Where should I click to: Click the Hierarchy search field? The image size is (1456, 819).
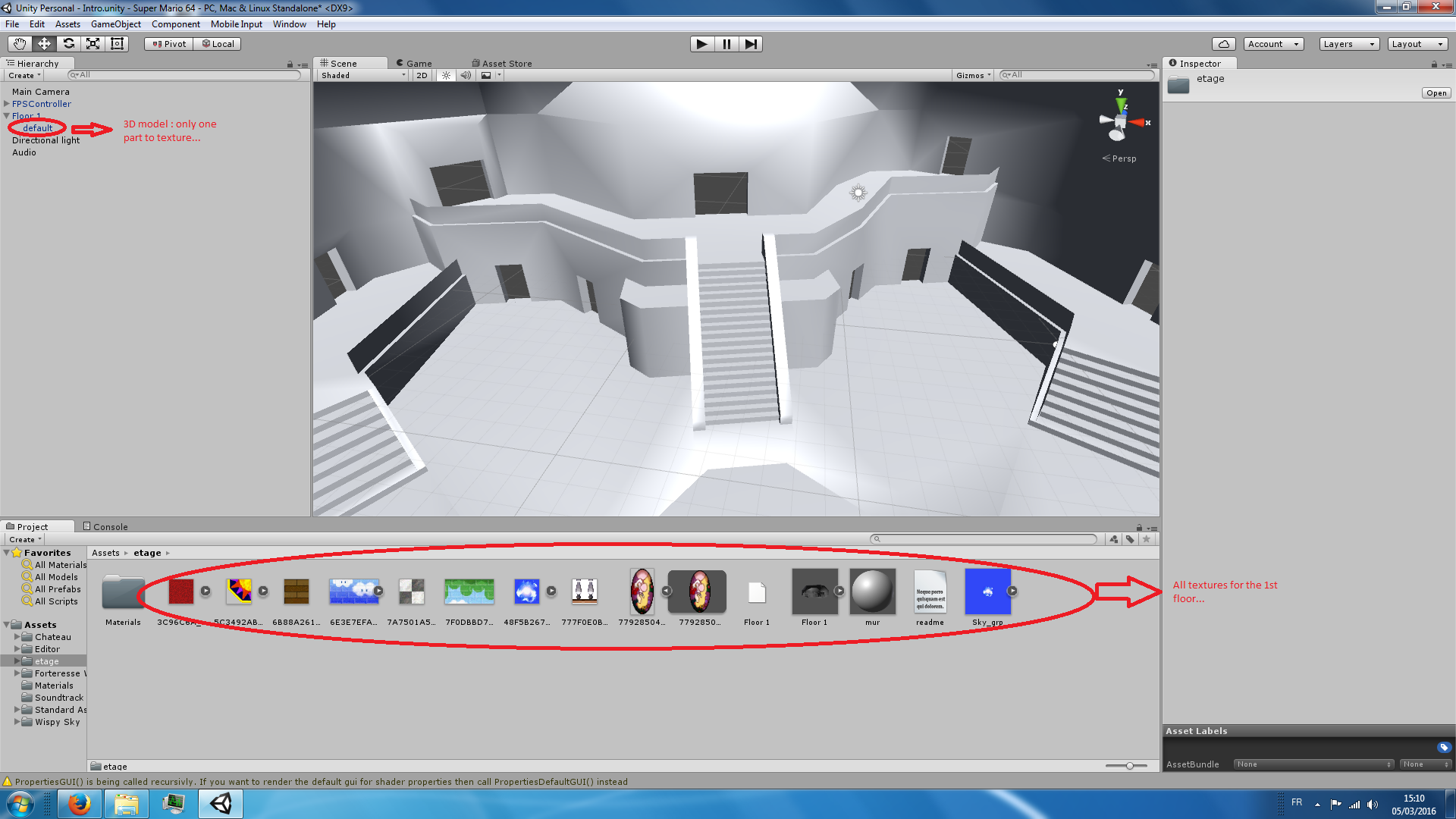tap(184, 75)
